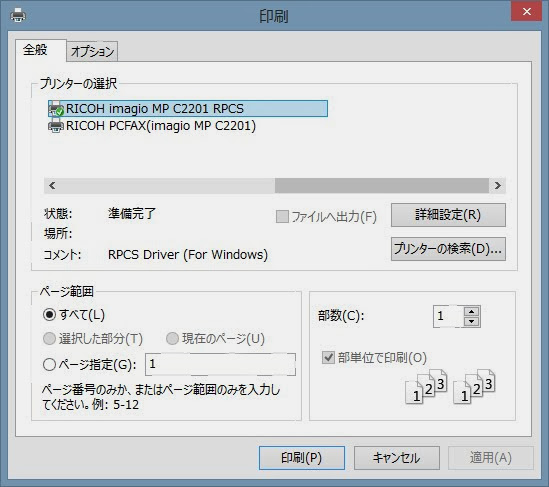Image resolution: width=549 pixels, height=487 pixels.
Task: Click the printer list right scroll arrow
Action: (x=498, y=186)
